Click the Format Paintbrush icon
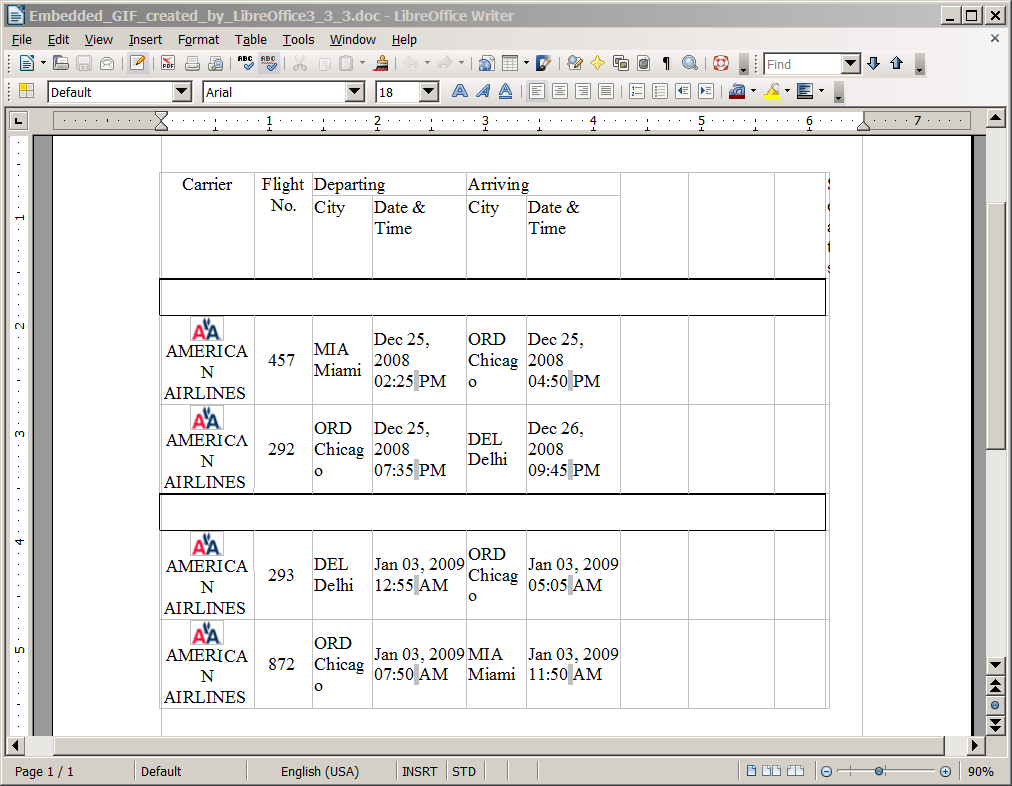The image size is (1012, 786). (x=381, y=63)
